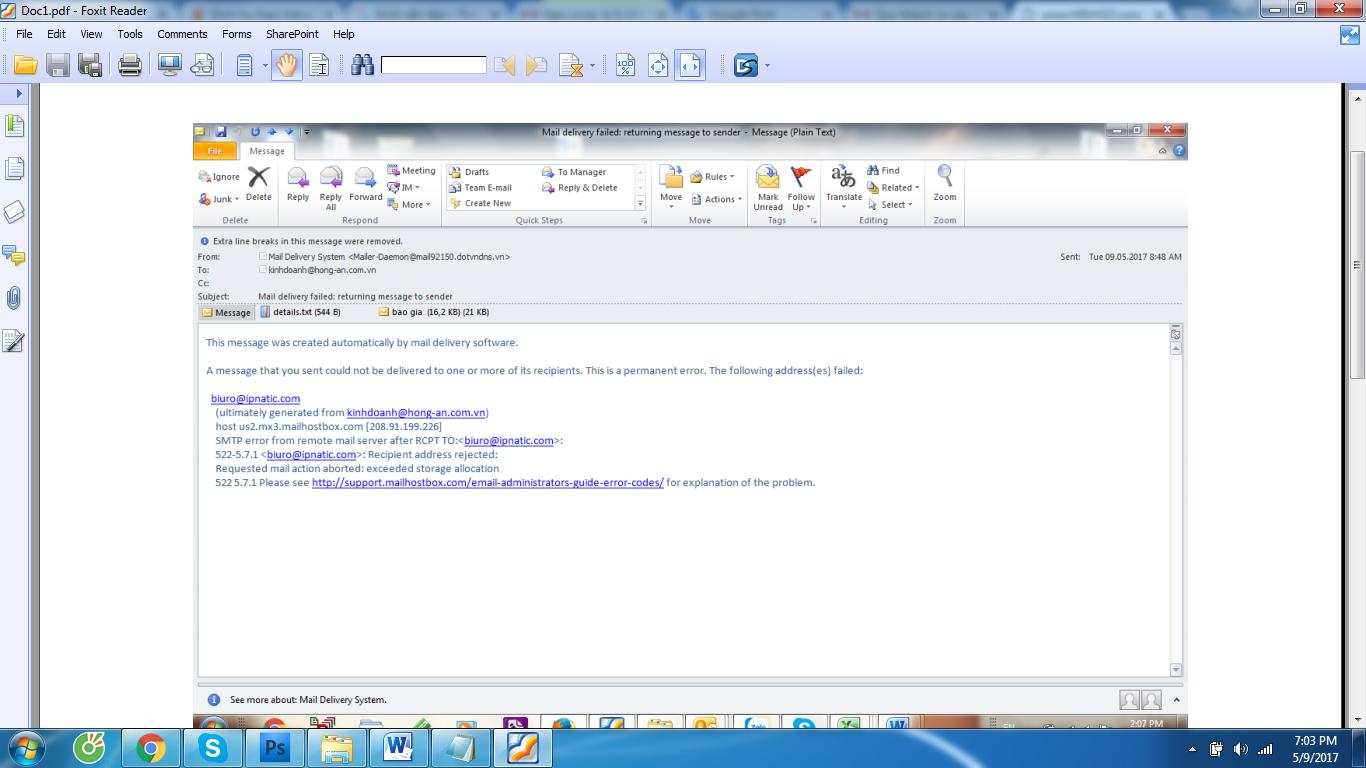Click the Forward button in pictured Outlook ribbon
This screenshot has height=768, width=1366.
tap(366, 185)
